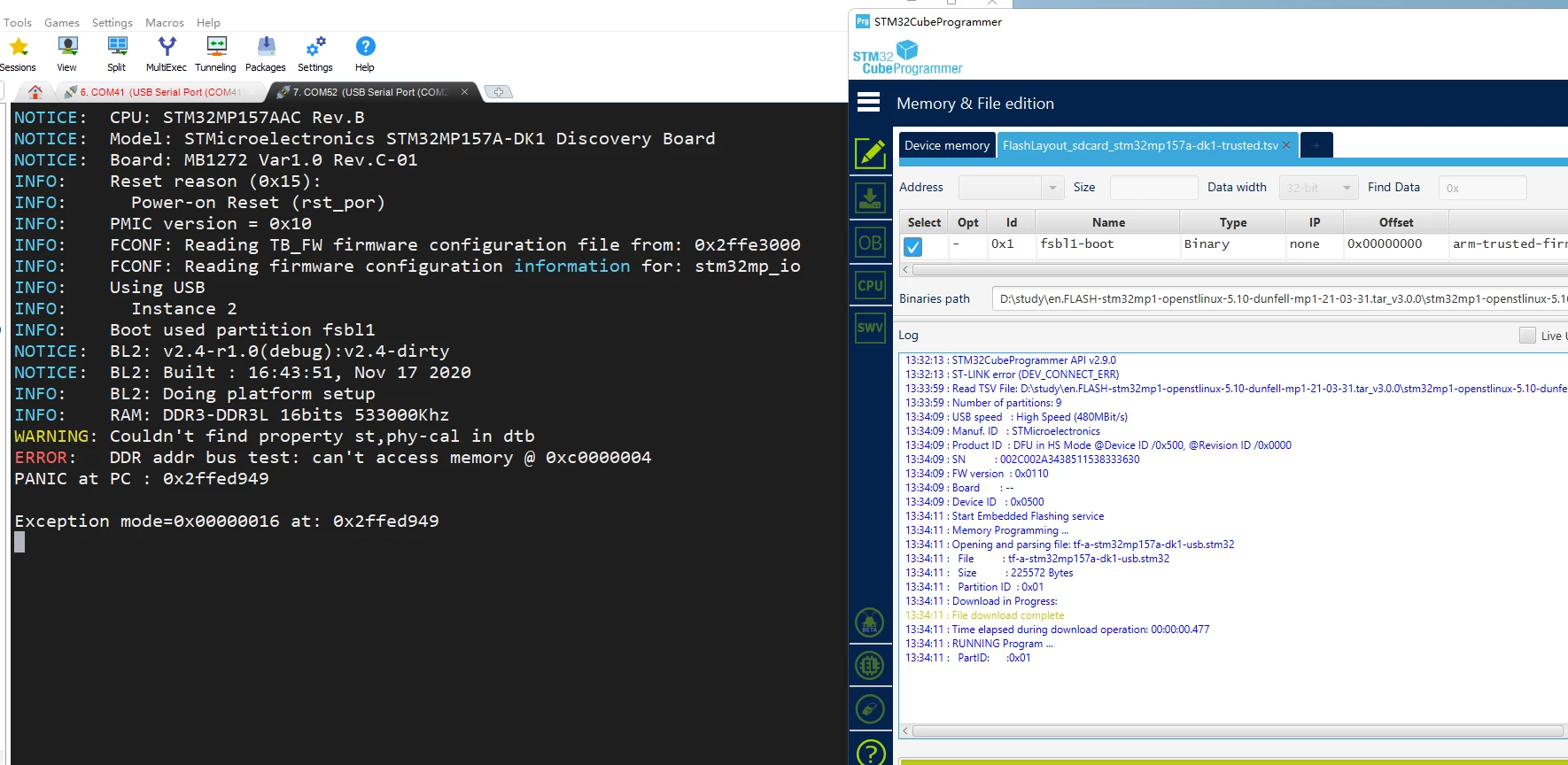Open the SWV viewer icon
Screen dimensions: 1568x765
pyautogui.click(x=870, y=328)
